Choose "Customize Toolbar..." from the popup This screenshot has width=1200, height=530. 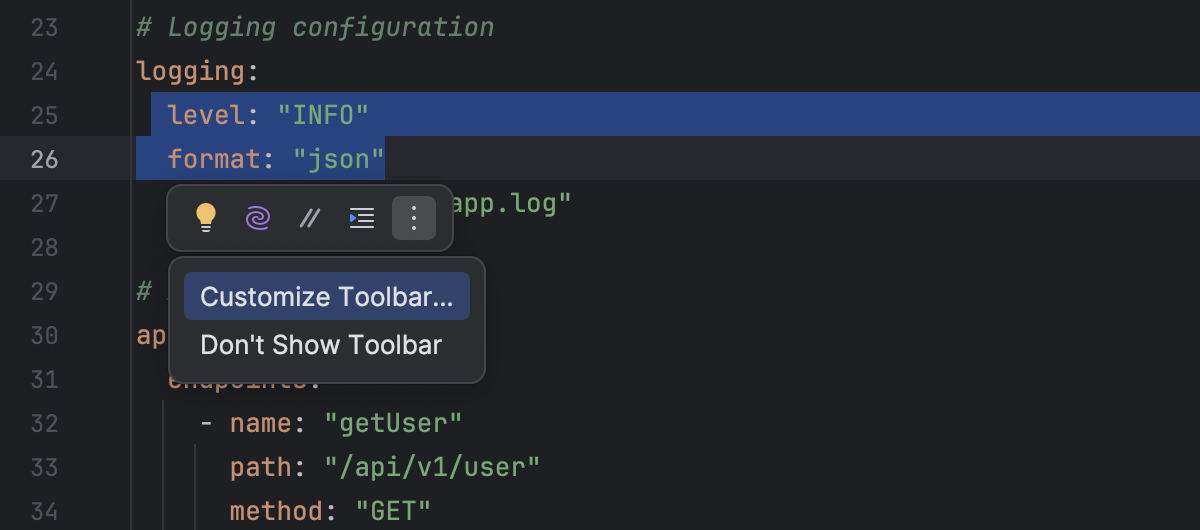(326, 297)
